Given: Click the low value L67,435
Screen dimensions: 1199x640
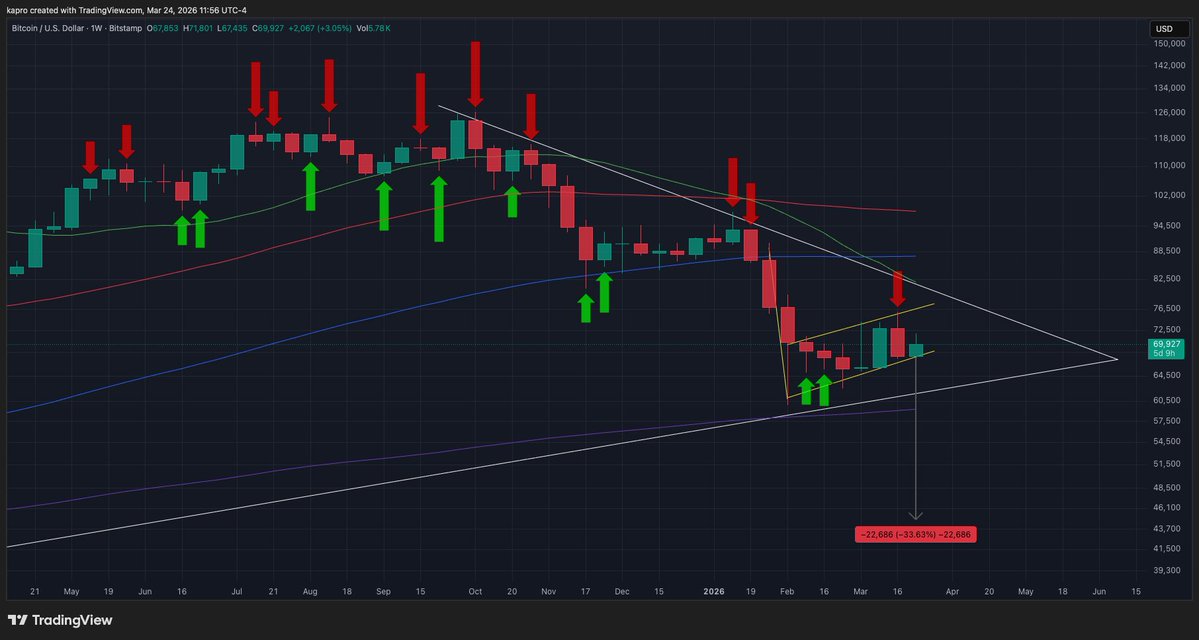Looking at the screenshot, I should click(x=231, y=28).
